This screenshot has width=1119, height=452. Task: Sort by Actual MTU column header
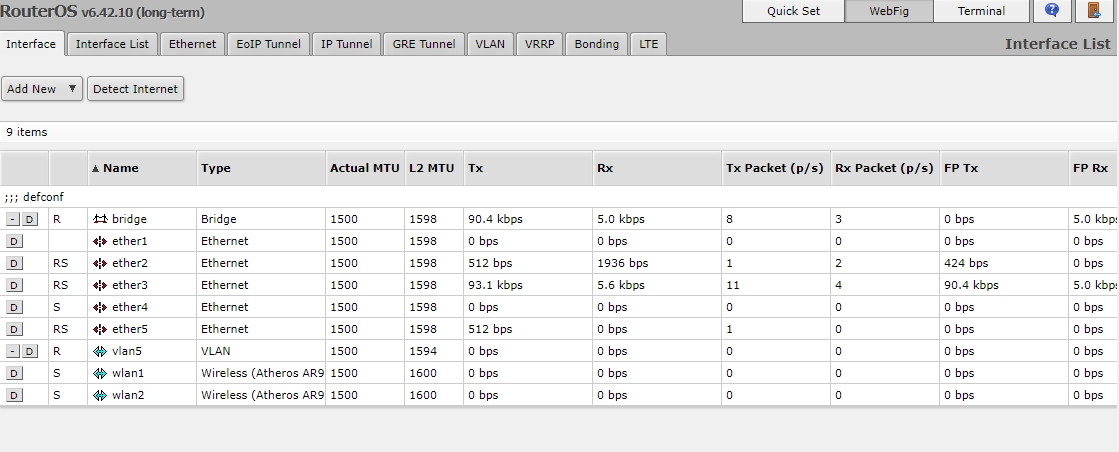365,169
